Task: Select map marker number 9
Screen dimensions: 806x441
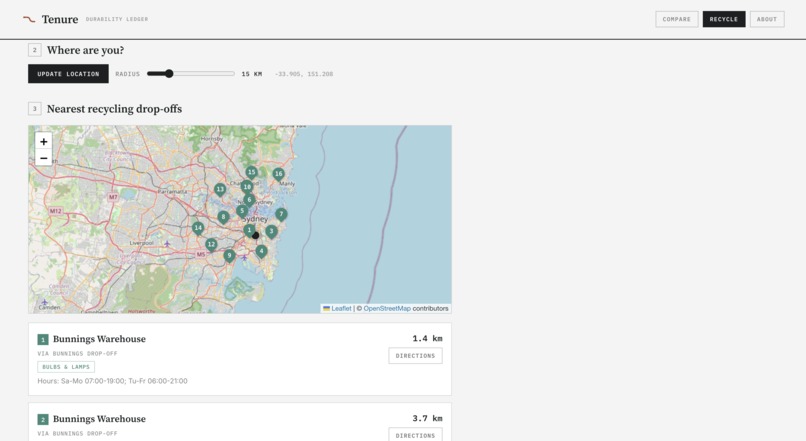Action: coord(229,255)
